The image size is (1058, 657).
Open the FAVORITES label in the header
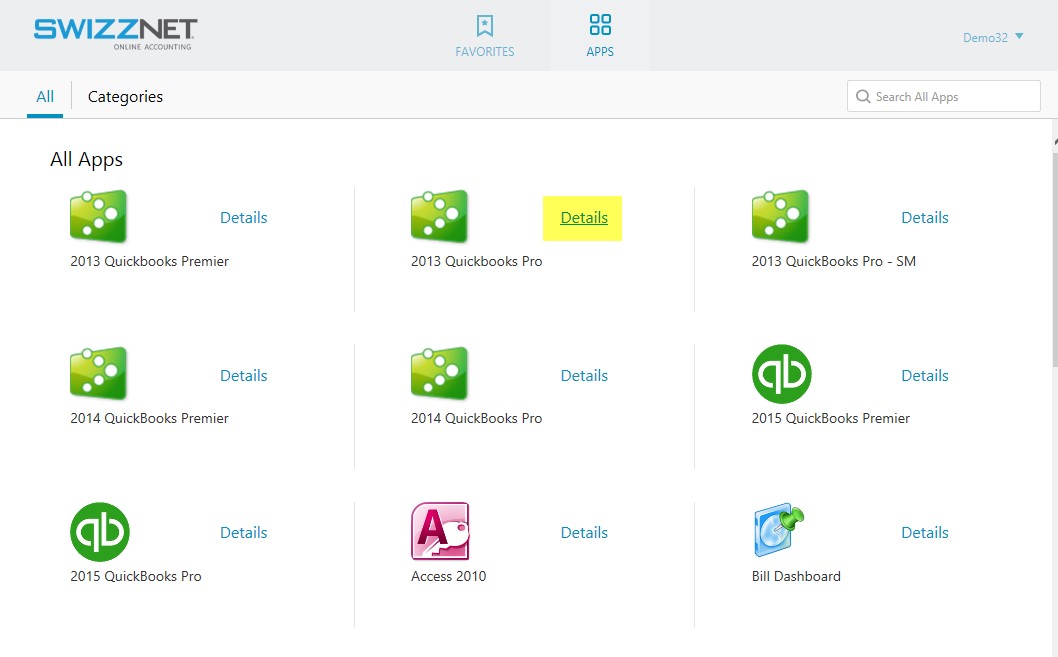coord(484,52)
